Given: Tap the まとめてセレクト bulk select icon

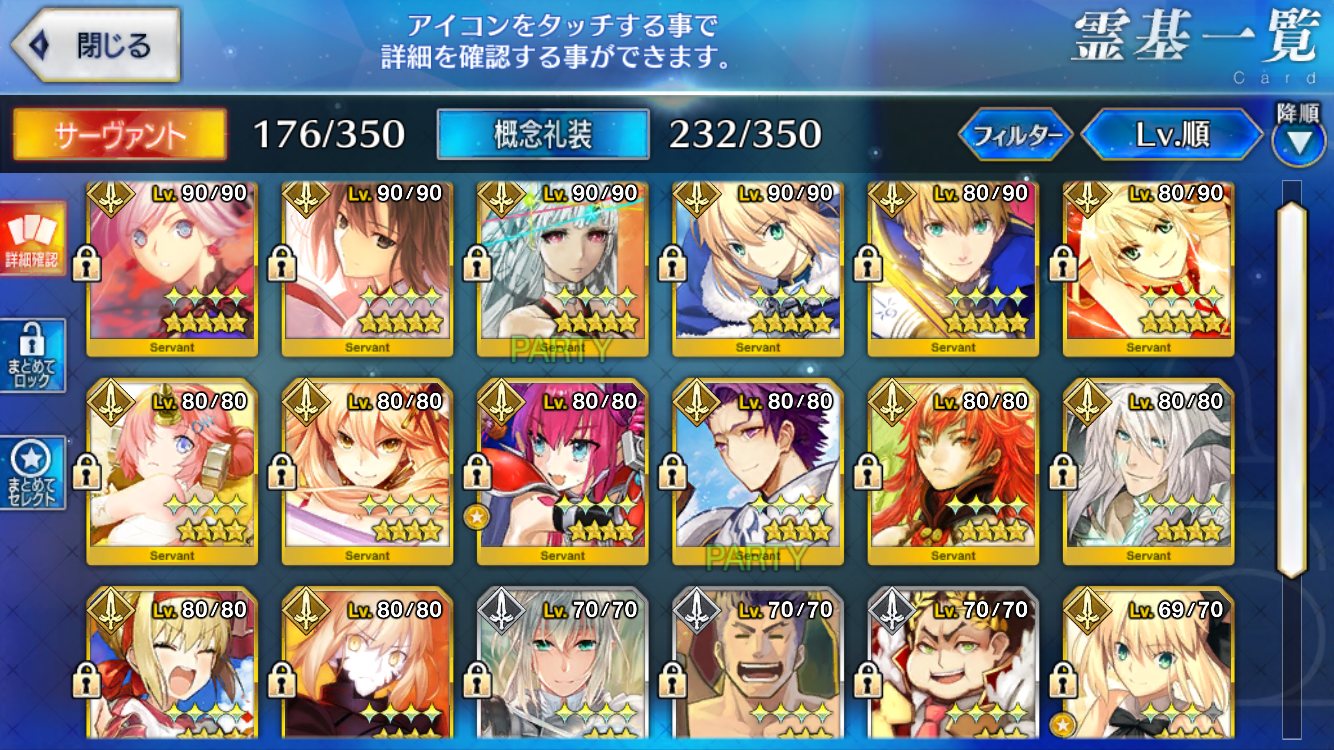Looking at the screenshot, I should (33, 472).
